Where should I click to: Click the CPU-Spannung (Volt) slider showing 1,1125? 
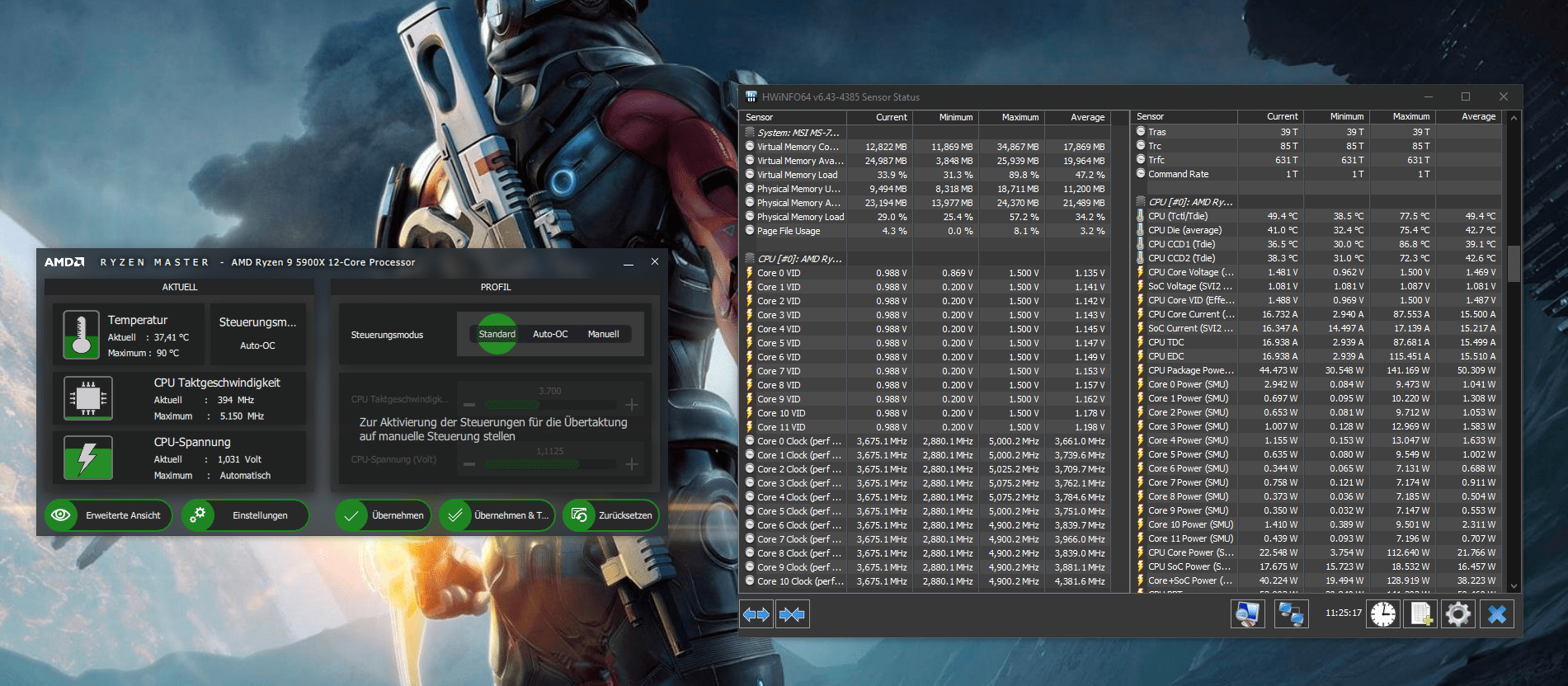tap(550, 464)
